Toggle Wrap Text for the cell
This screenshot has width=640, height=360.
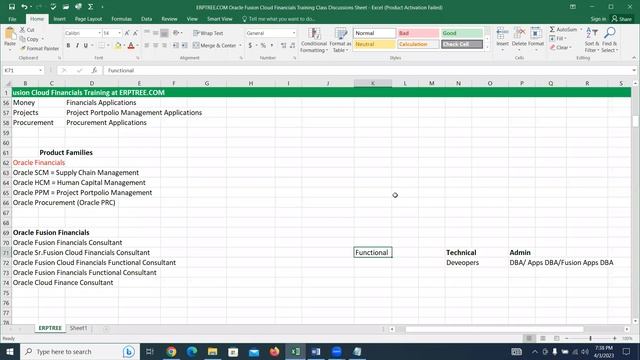[208, 33]
